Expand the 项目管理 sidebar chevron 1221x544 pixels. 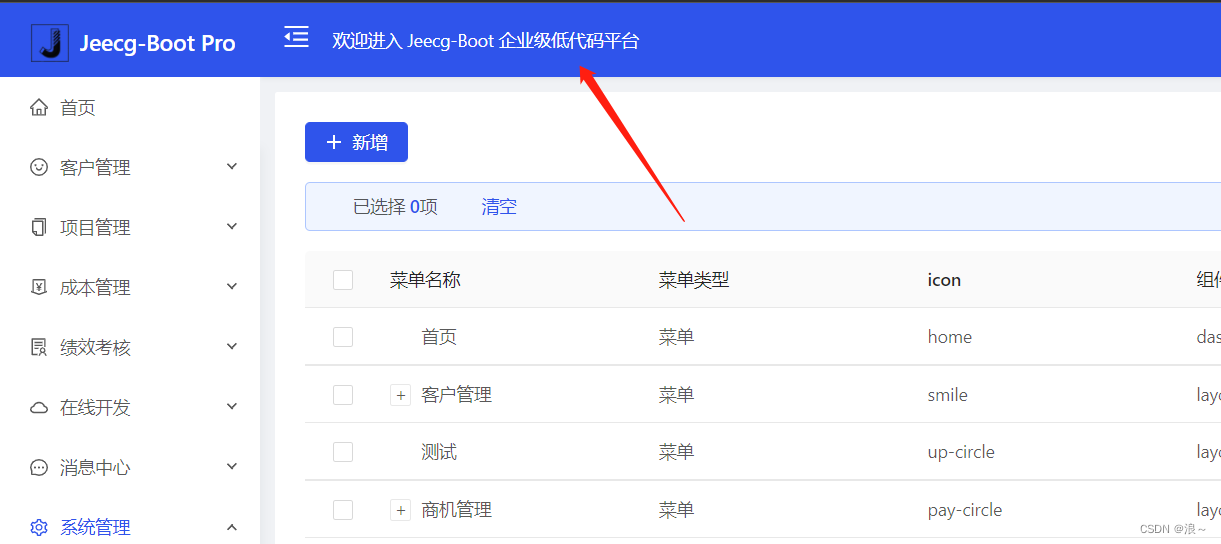point(232,227)
